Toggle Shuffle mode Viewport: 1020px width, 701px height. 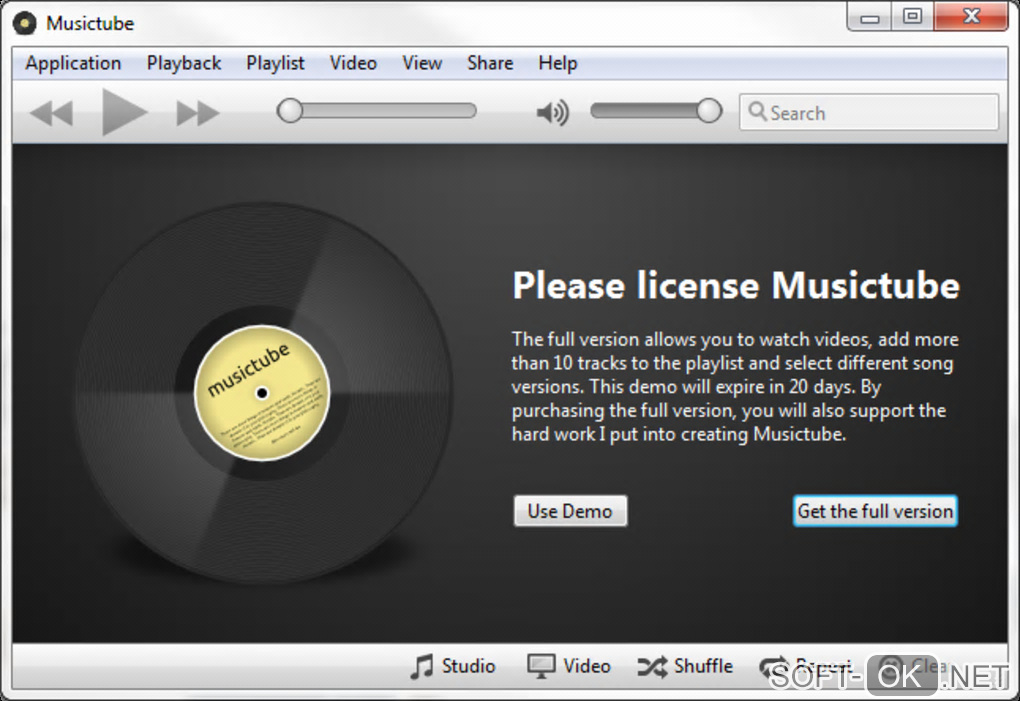click(685, 667)
